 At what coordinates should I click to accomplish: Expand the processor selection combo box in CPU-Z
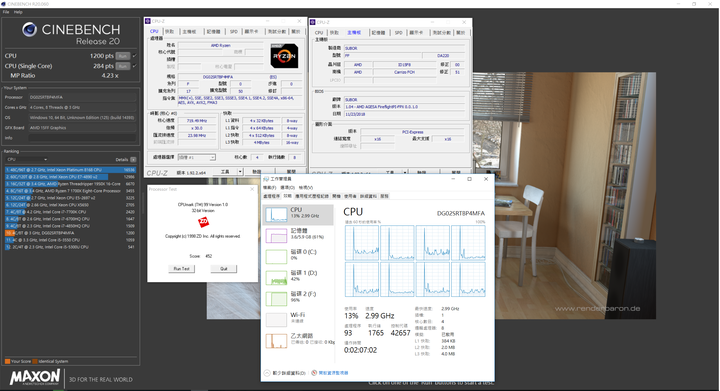pos(197,157)
